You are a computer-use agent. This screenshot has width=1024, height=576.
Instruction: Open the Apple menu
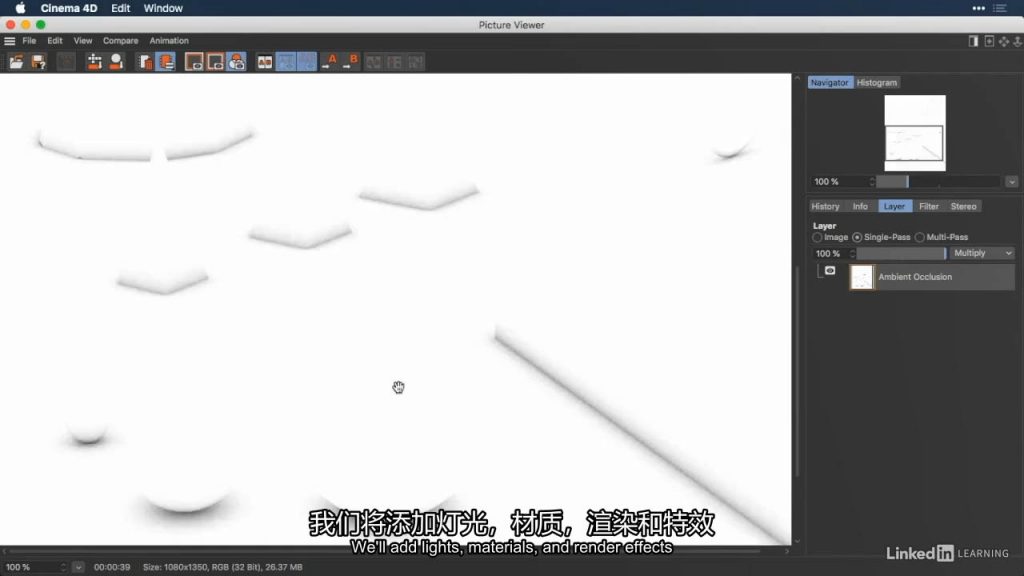pyautogui.click(x=20, y=8)
